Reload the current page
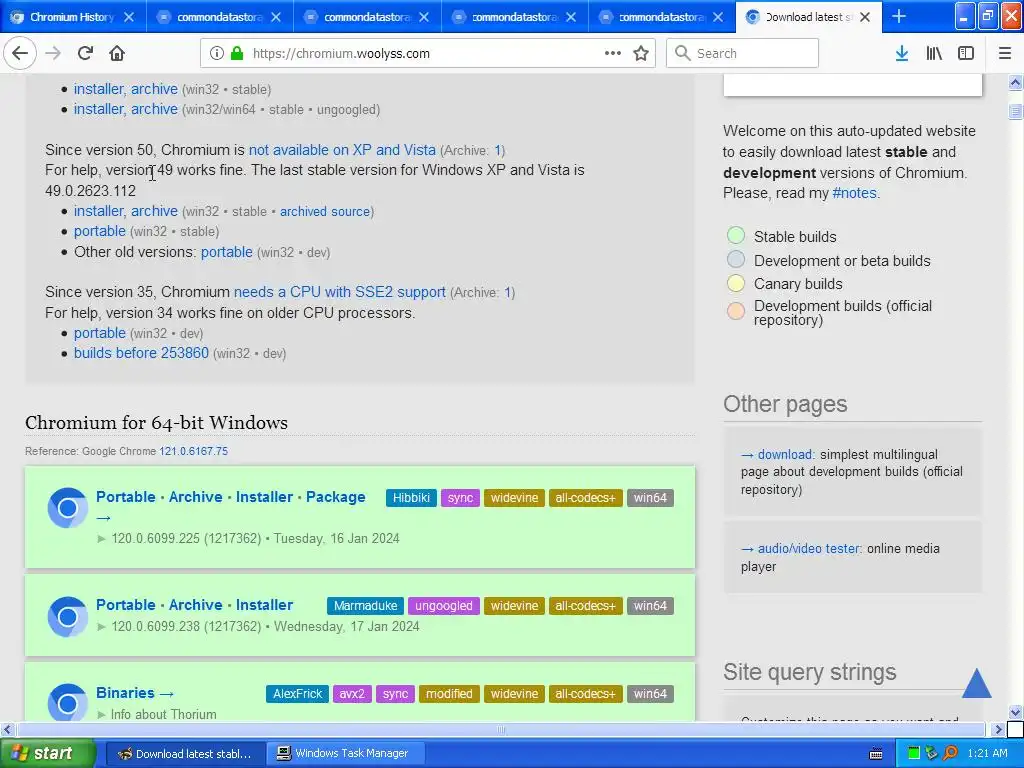 pos(85,54)
